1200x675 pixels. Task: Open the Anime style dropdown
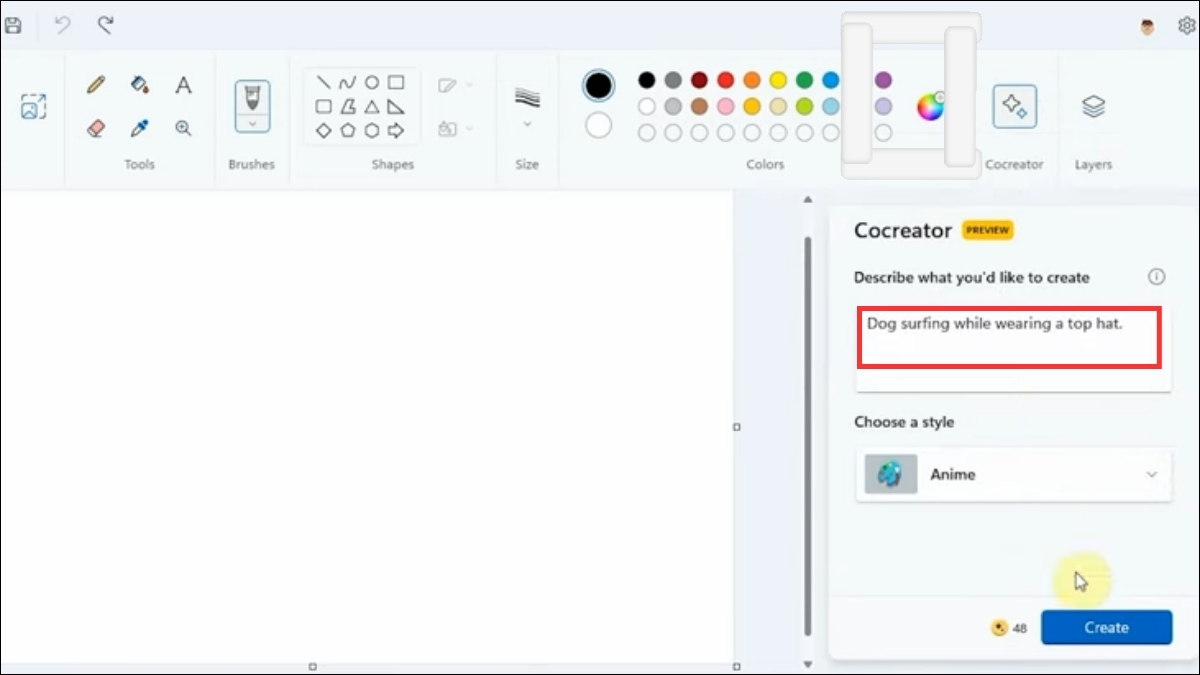1013,474
